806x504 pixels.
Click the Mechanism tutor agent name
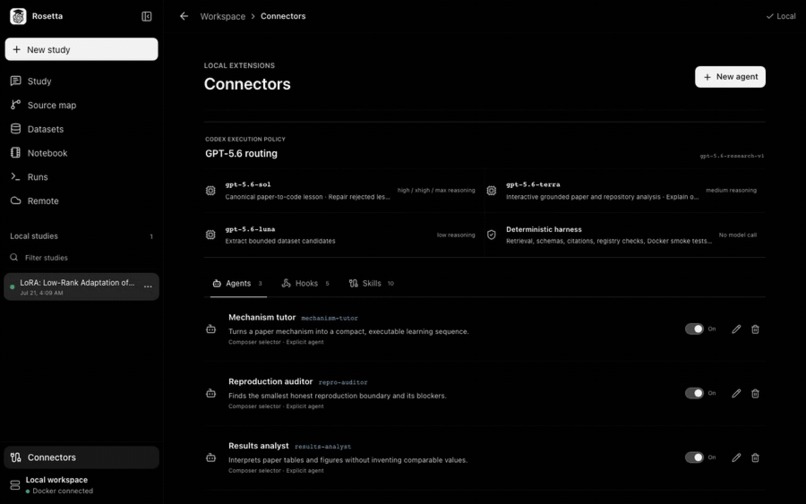click(262, 317)
